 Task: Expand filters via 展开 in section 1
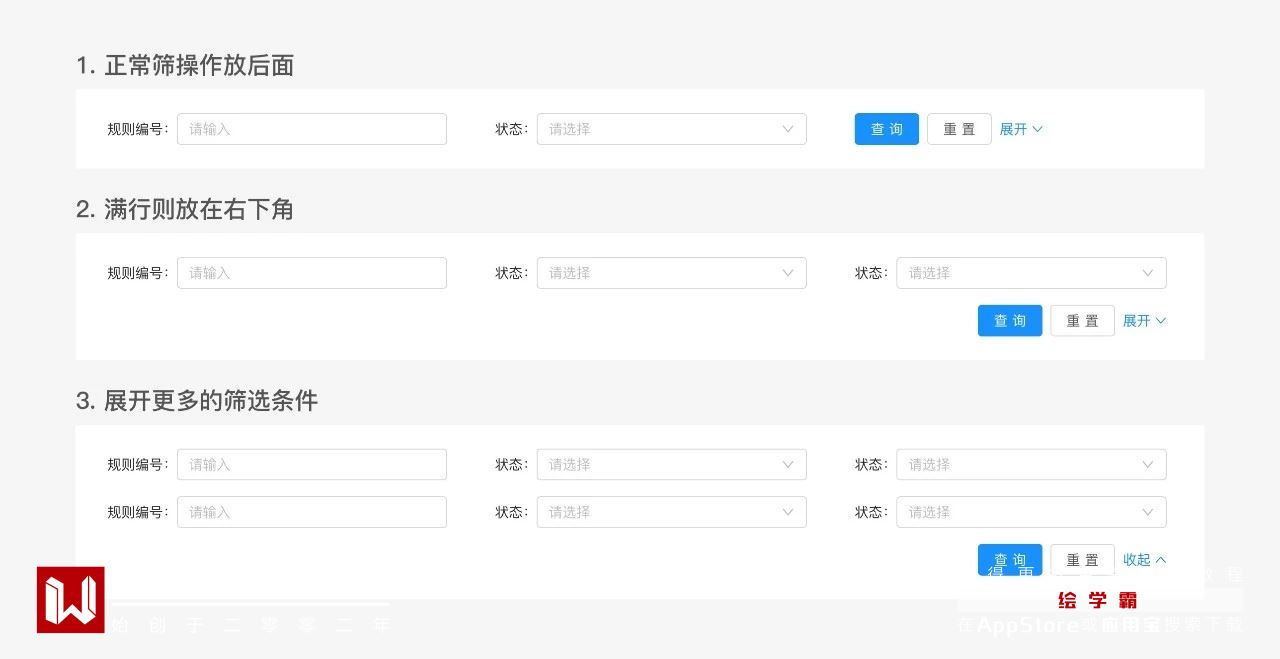(1021, 129)
